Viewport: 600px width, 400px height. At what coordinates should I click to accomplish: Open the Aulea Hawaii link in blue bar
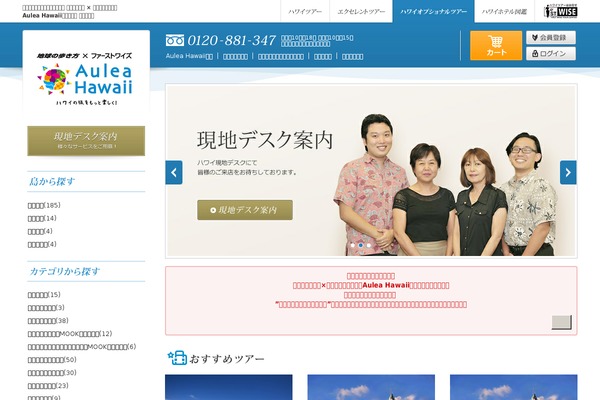click(189, 56)
